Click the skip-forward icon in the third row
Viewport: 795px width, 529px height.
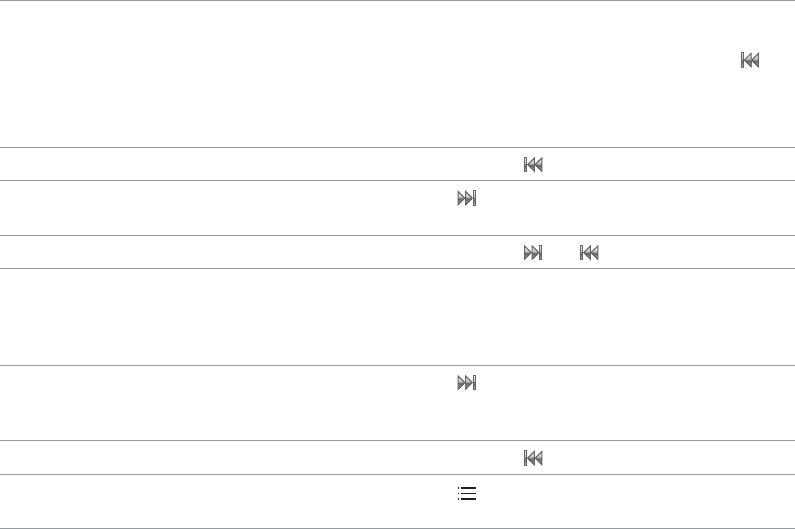tap(466, 198)
